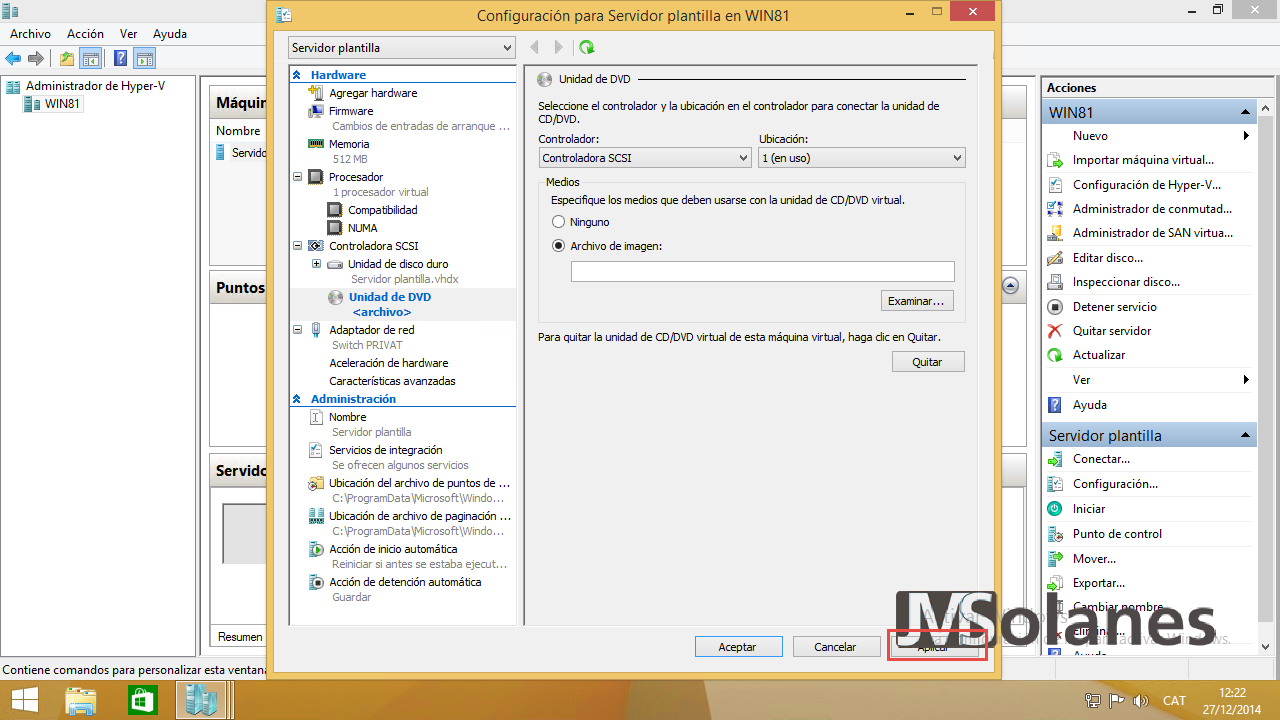Click the Cancelar button
Viewport: 1280px width, 720px height.
tap(835, 647)
